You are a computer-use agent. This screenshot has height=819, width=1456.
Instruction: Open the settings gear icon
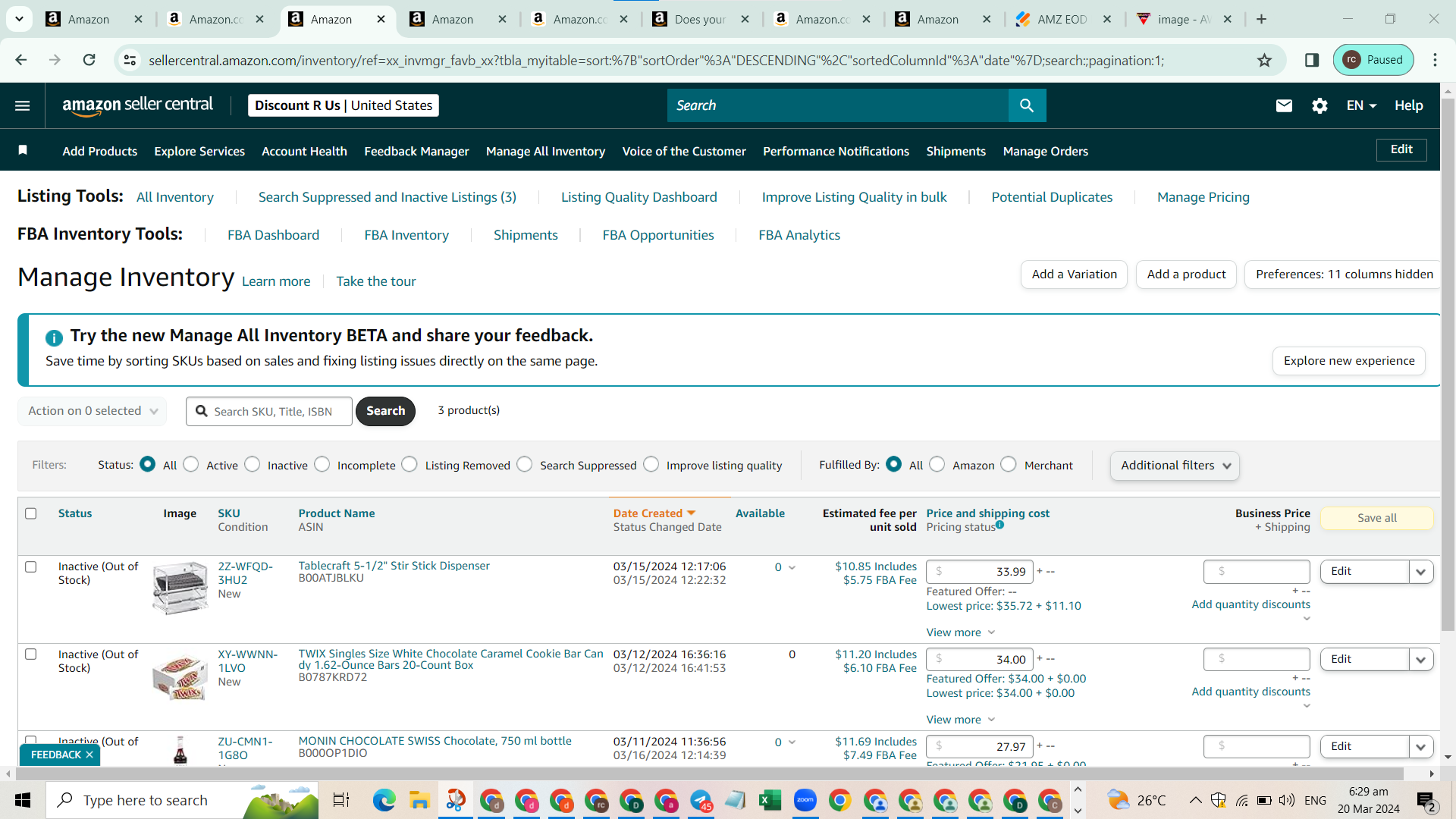[1319, 105]
